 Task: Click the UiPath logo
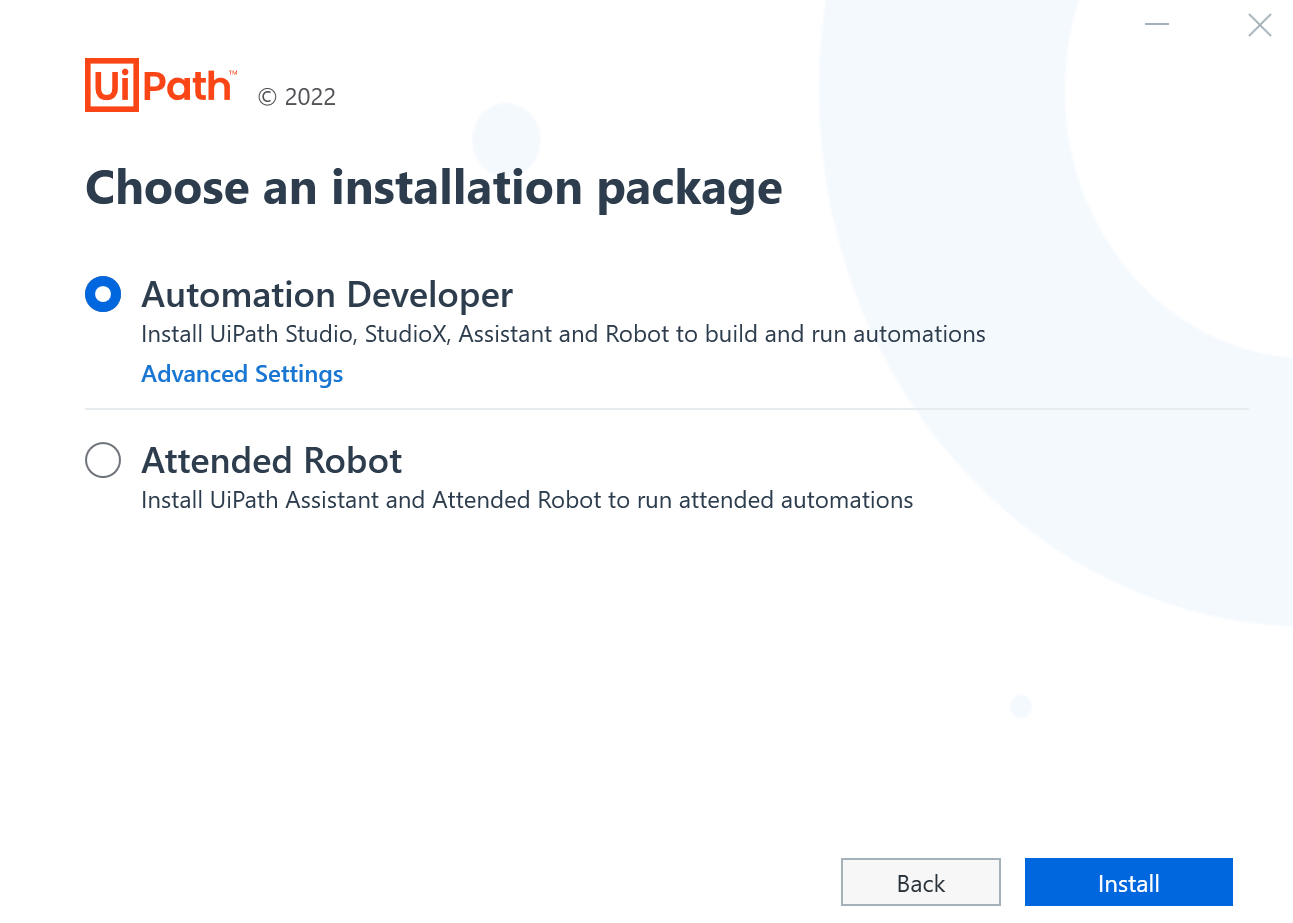point(160,85)
